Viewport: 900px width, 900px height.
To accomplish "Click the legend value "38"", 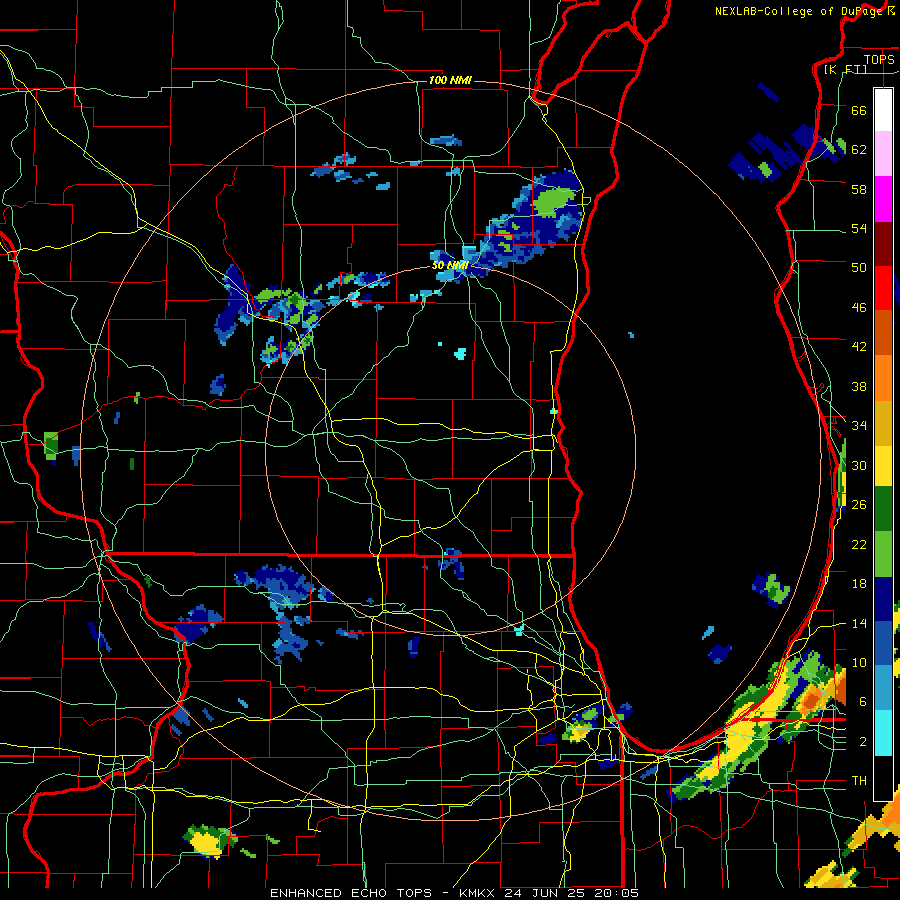I will point(859,387).
